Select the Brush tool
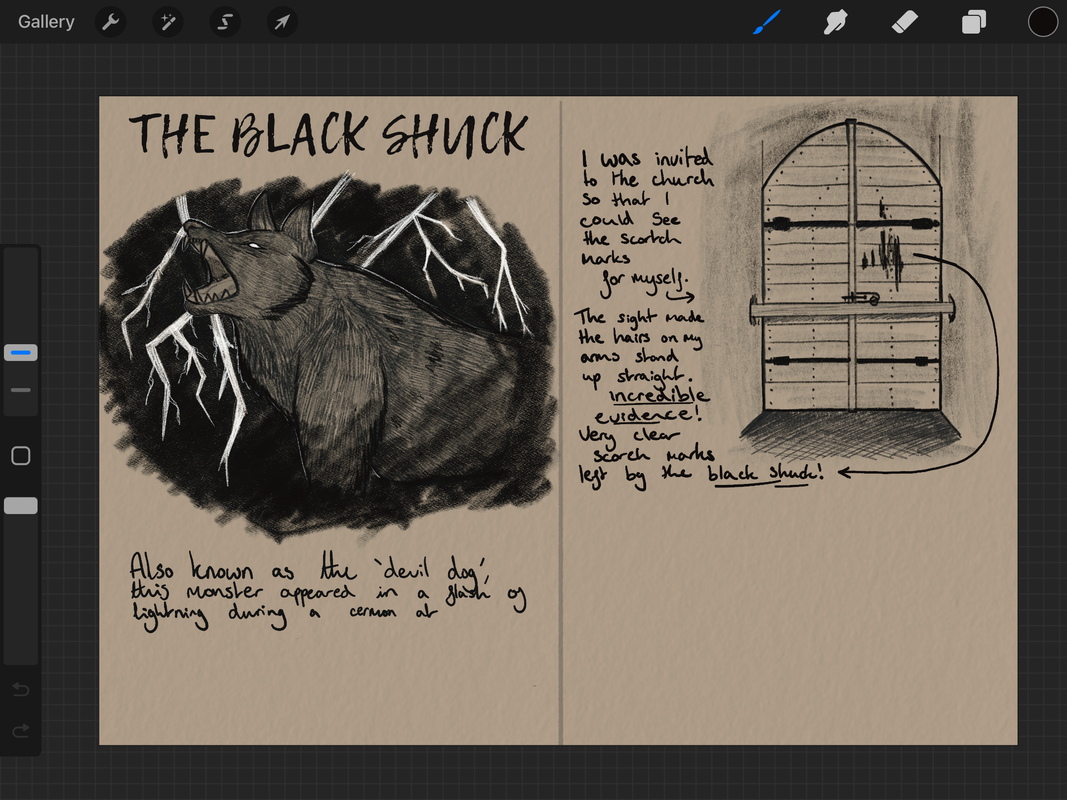Image resolution: width=1067 pixels, height=800 pixels. [767, 22]
